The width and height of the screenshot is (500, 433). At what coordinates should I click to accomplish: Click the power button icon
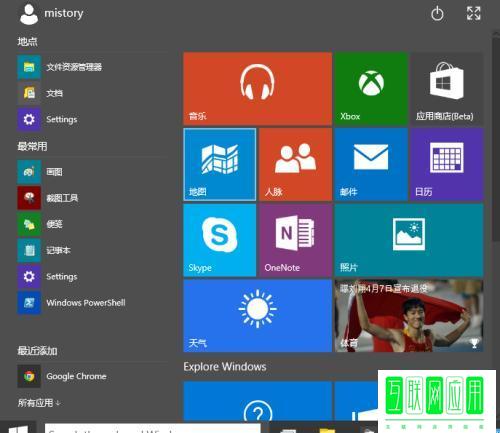[437, 14]
